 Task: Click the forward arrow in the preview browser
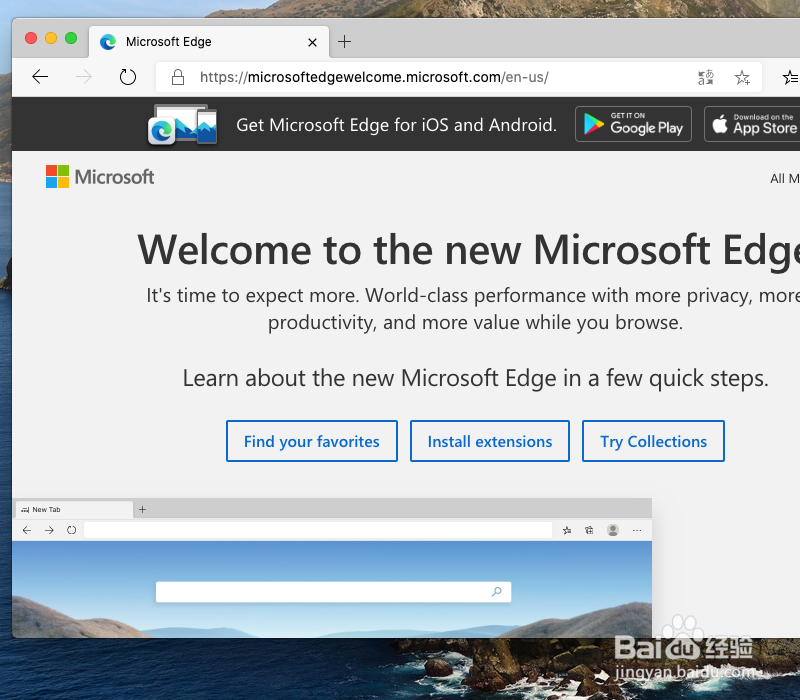49,531
